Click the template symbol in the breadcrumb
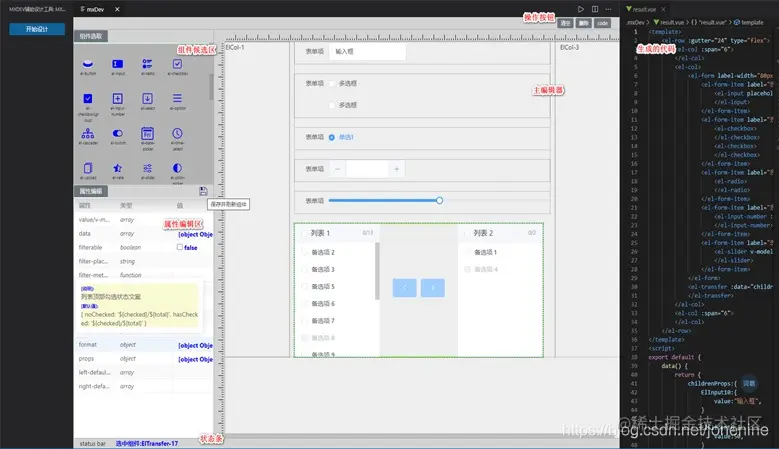Screen dimensions: 779x449 [749, 22]
